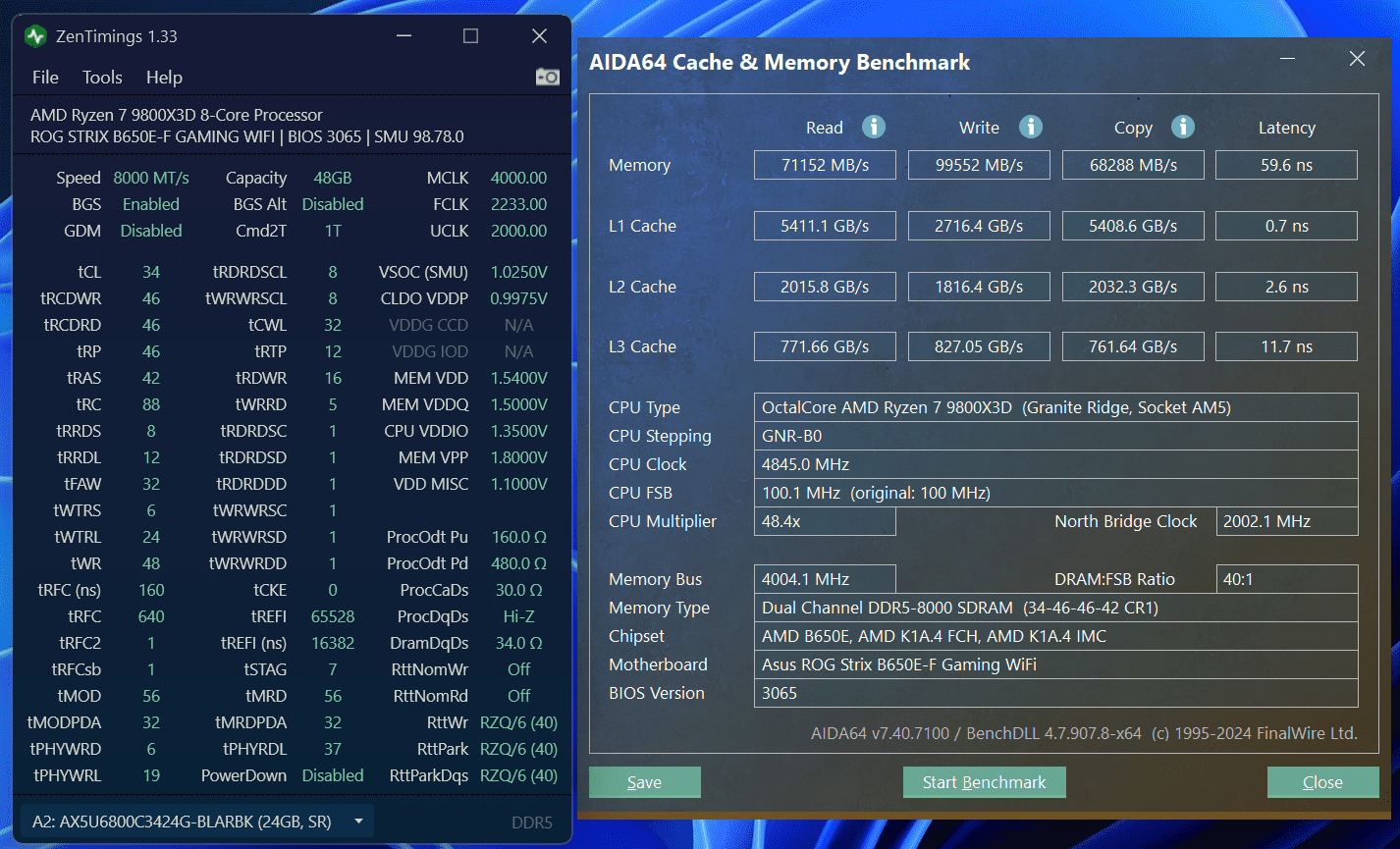Click the CPU VDDIO value 1.3500V
This screenshot has width=1400, height=849.
coord(518,431)
